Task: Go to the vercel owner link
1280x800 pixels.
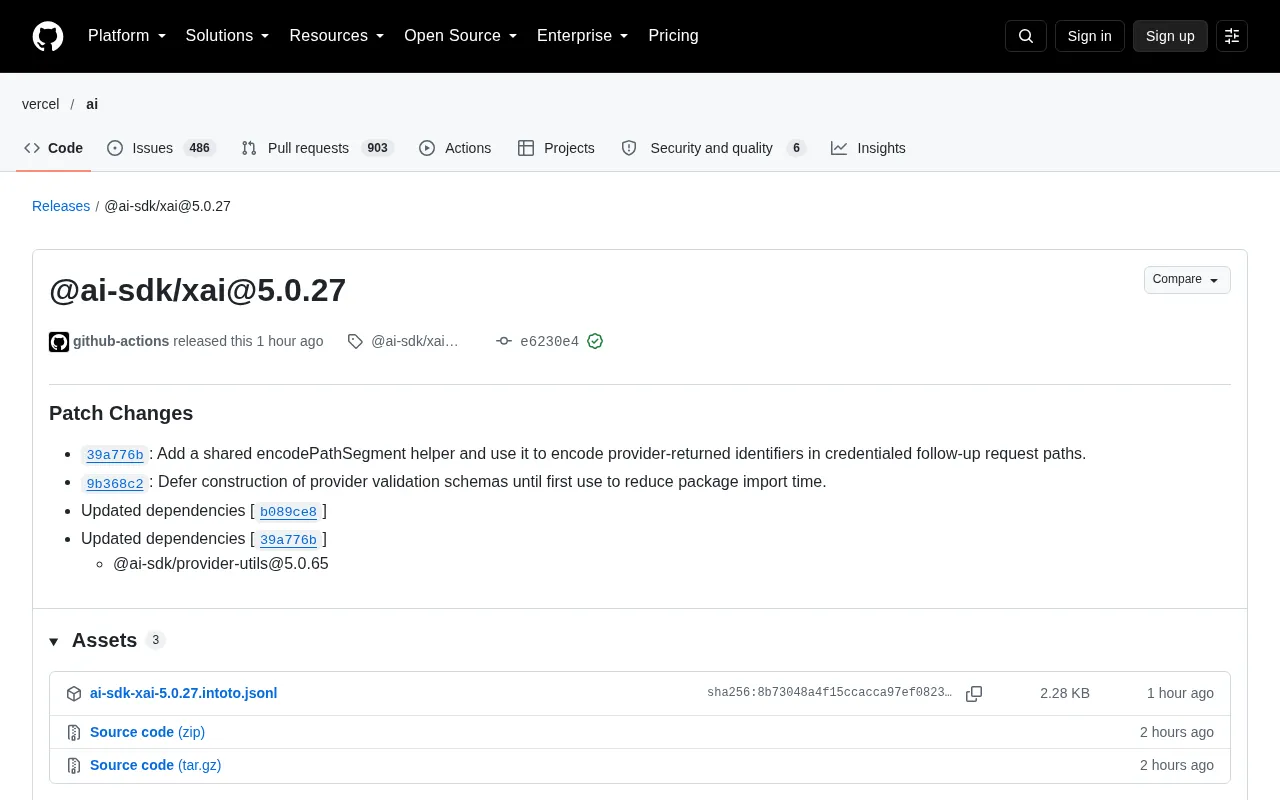Action: point(41,104)
